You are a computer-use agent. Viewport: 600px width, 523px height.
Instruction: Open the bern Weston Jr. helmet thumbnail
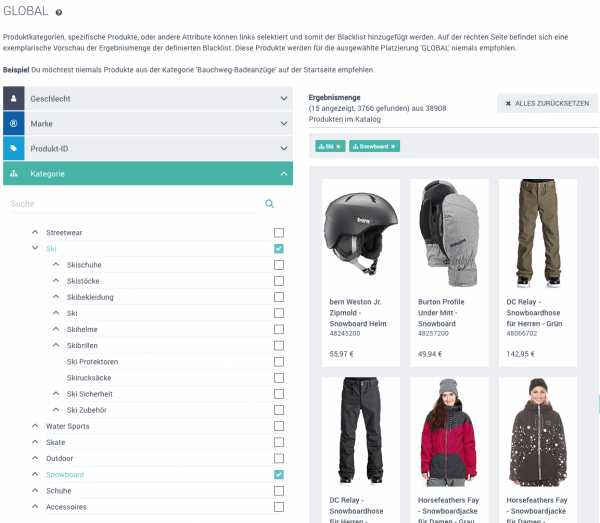pyautogui.click(x=361, y=233)
